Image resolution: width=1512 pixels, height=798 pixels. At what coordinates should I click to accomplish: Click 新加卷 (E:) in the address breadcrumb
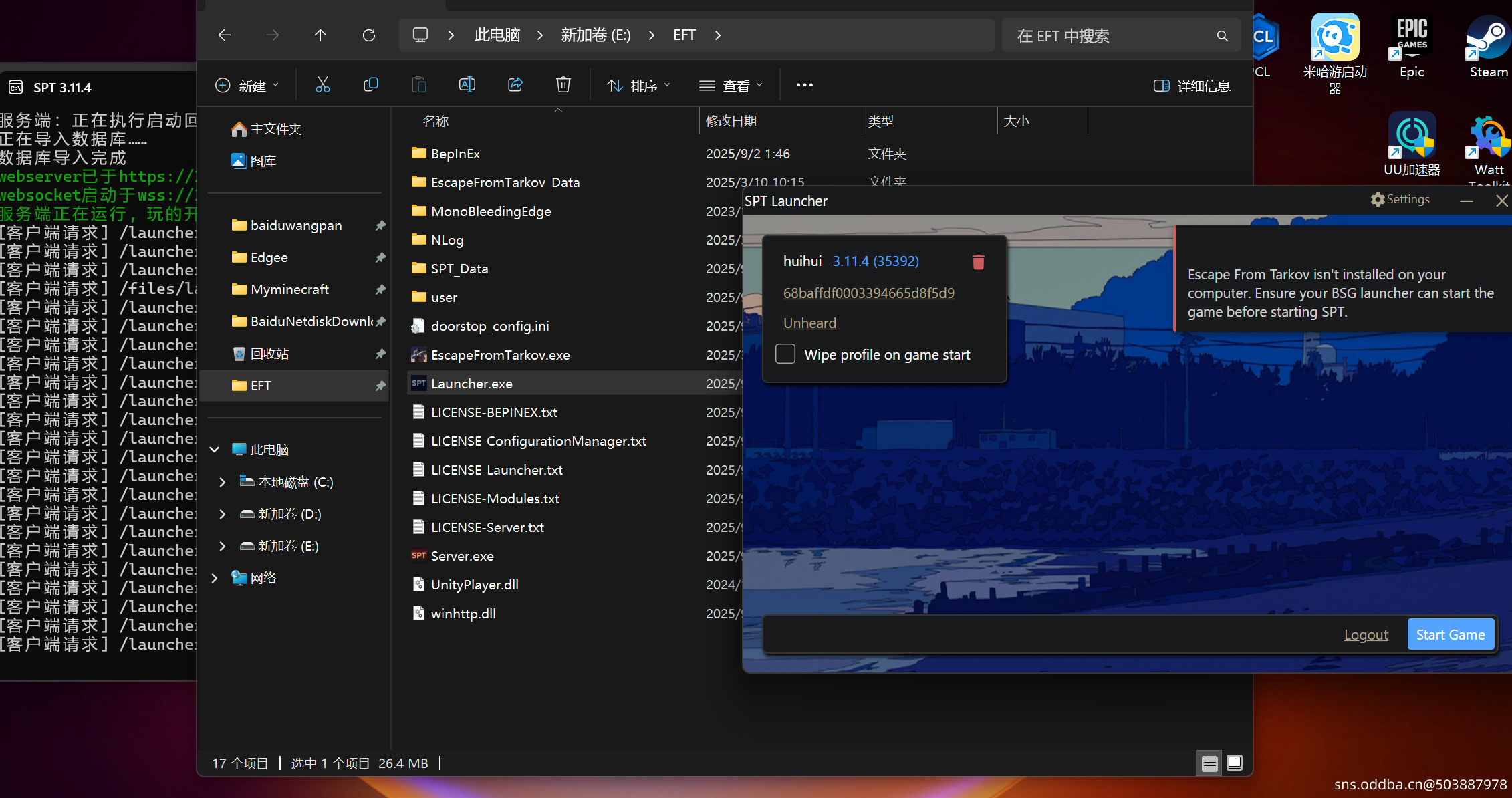coord(596,35)
